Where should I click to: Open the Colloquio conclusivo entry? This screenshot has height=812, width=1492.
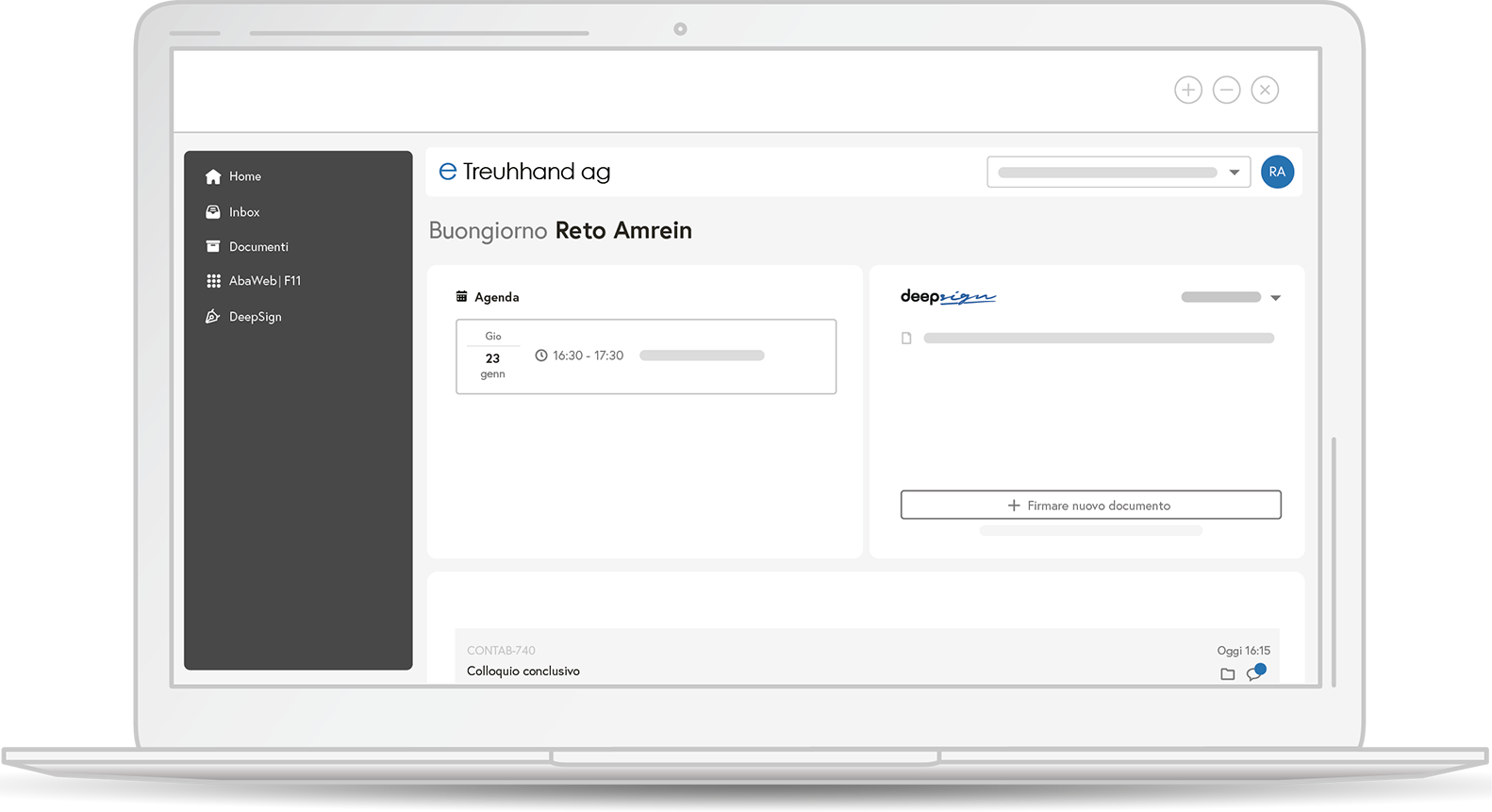[867, 656]
